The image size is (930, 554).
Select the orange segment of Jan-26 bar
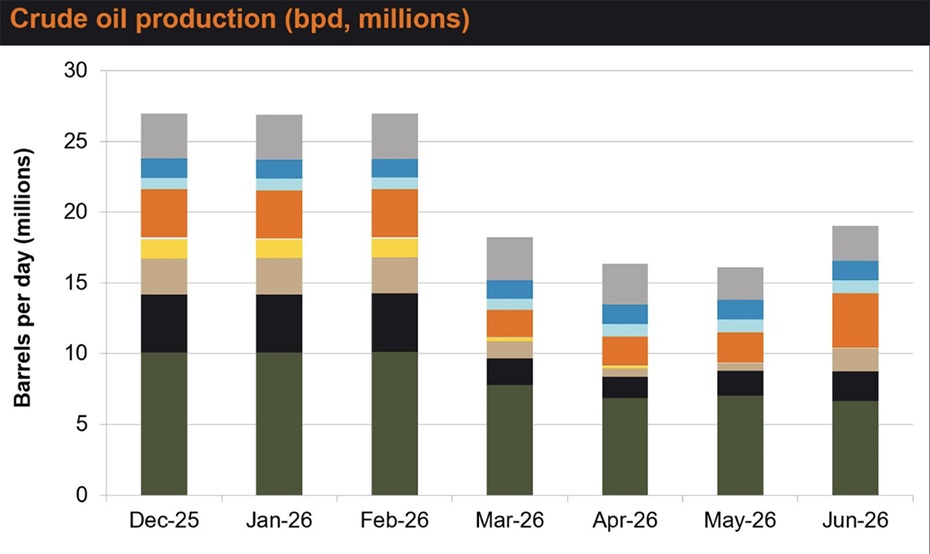279,214
